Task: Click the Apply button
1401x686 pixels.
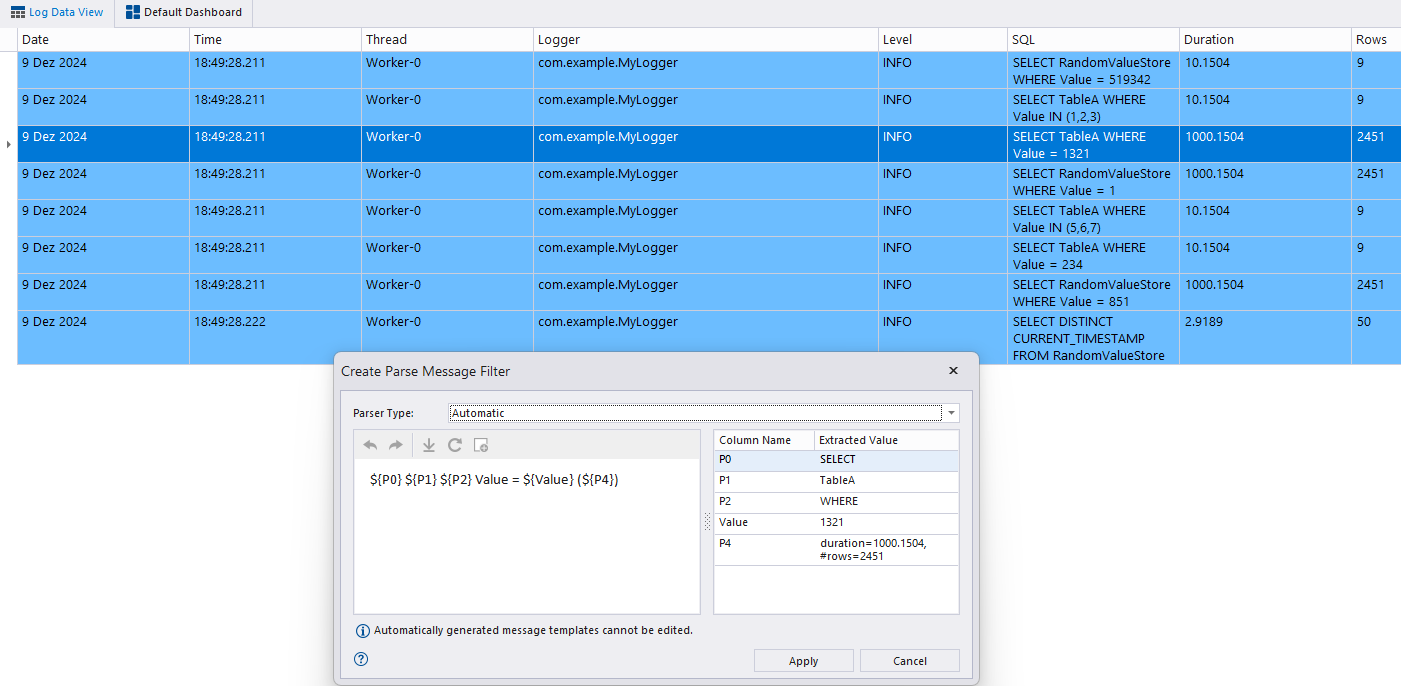Action: 804,661
